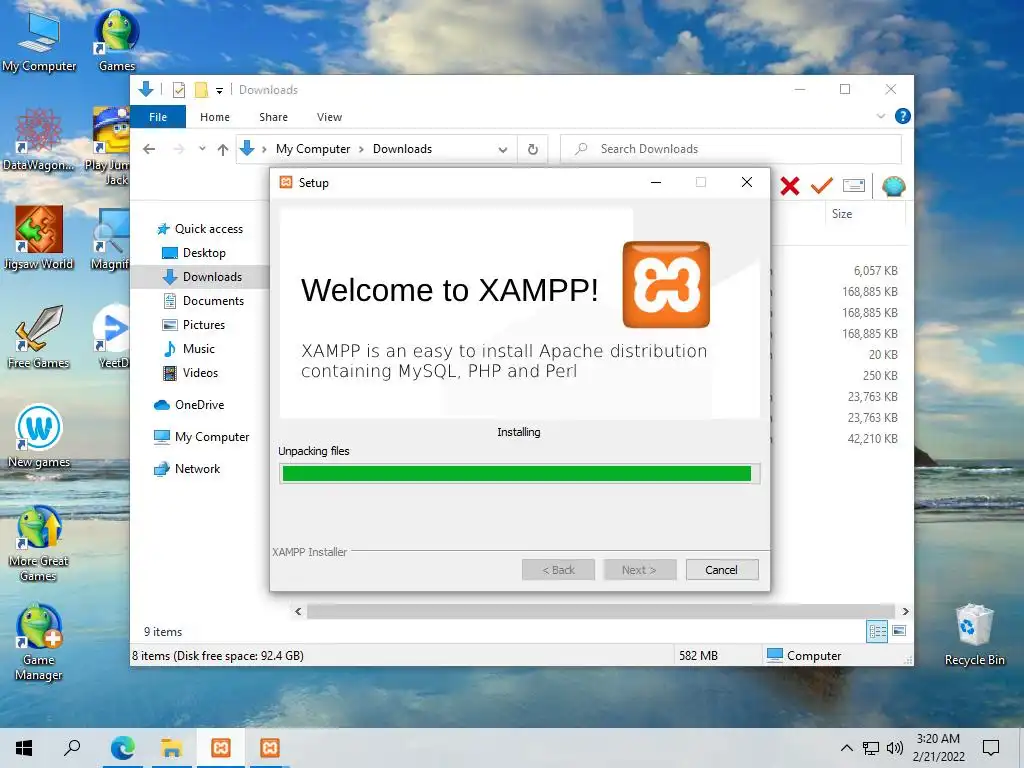Click the XAMPP logo in Setup window

click(x=666, y=285)
